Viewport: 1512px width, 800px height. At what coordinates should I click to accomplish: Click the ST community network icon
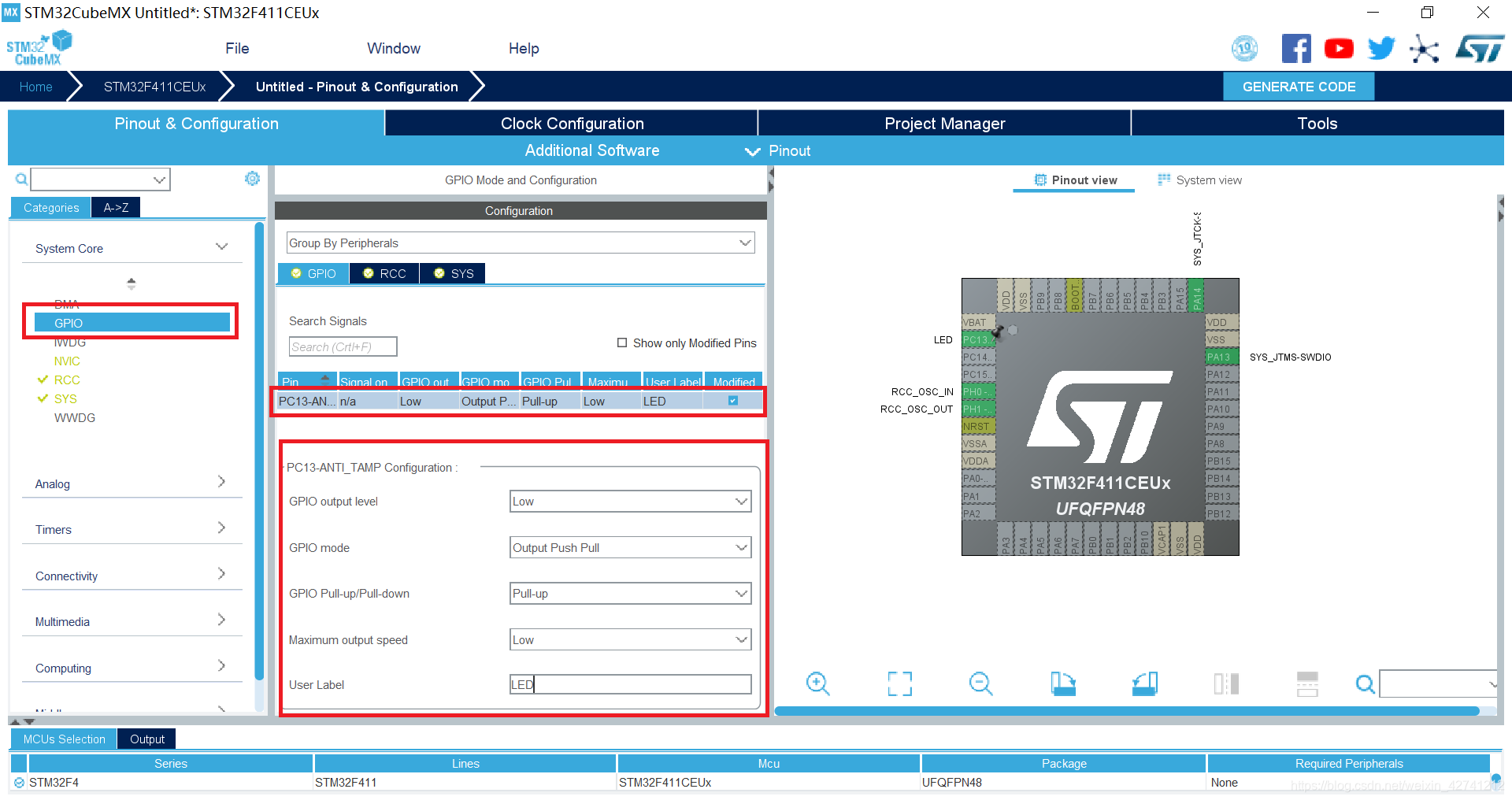[x=1425, y=49]
